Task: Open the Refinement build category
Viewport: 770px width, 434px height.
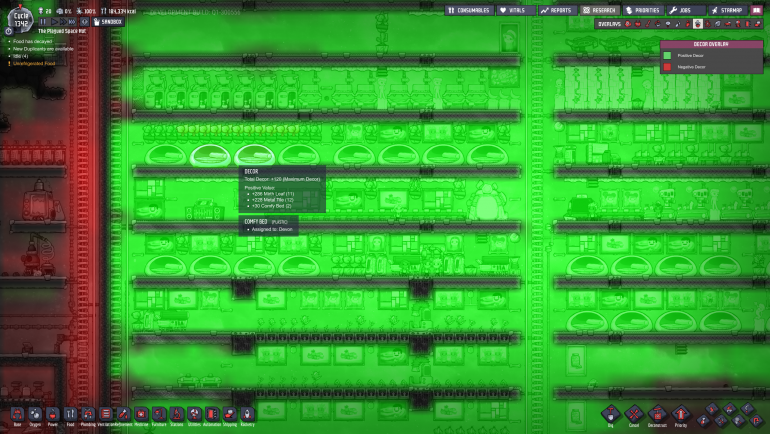Action: [124, 414]
